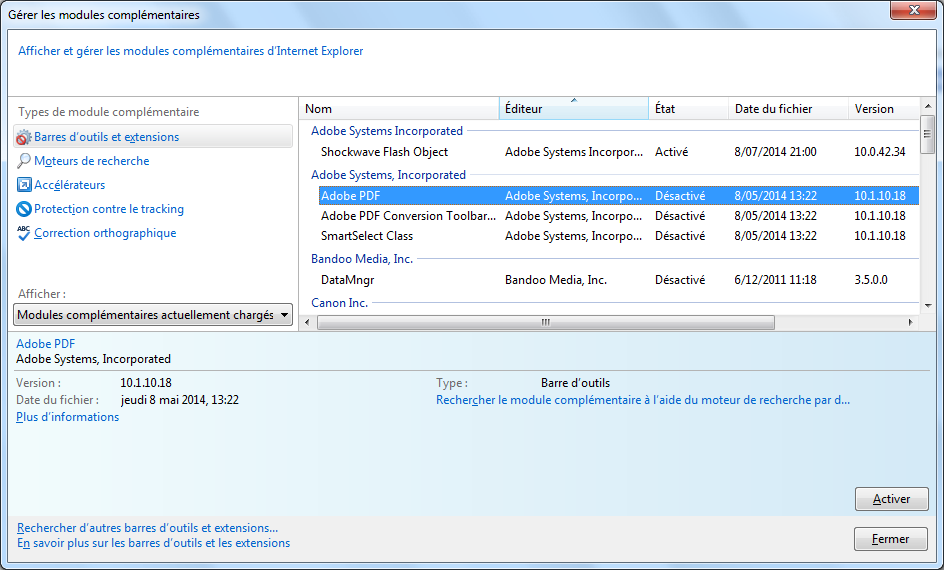The height and width of the screenshot is (570, 944).
Task: Click the search engines magnifier icon
Action: tap(23, 161)
